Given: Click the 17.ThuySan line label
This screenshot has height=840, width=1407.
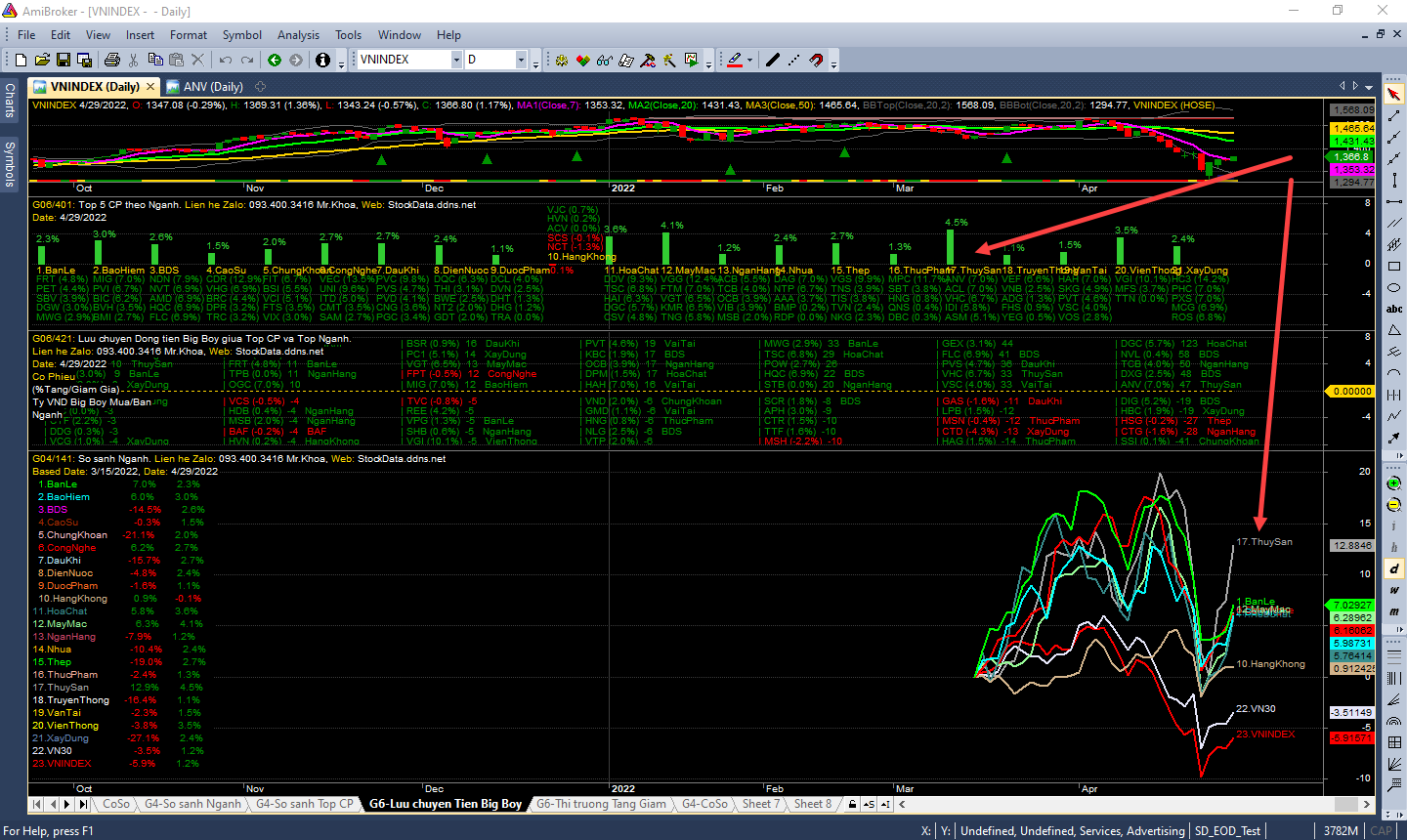Looking at the screenshot, I should 1264,542.
